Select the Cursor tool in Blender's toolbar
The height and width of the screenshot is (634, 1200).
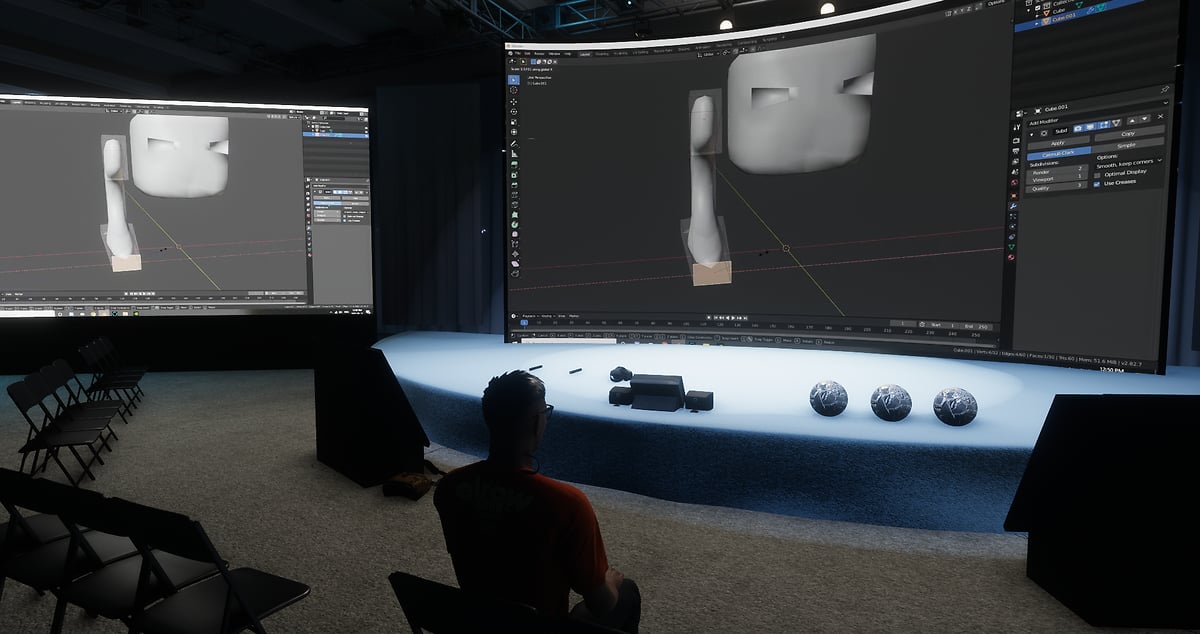pyautogui.click(x=514, y=90)
